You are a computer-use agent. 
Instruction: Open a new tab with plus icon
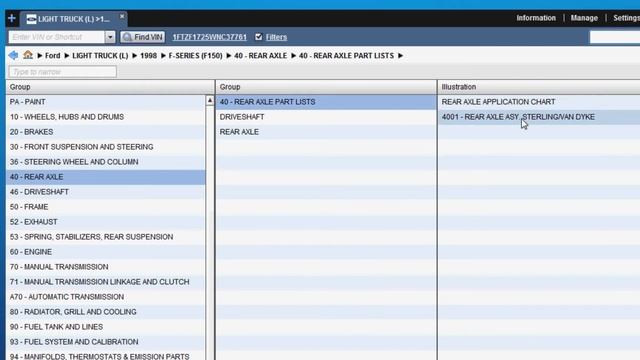(11, 18)
